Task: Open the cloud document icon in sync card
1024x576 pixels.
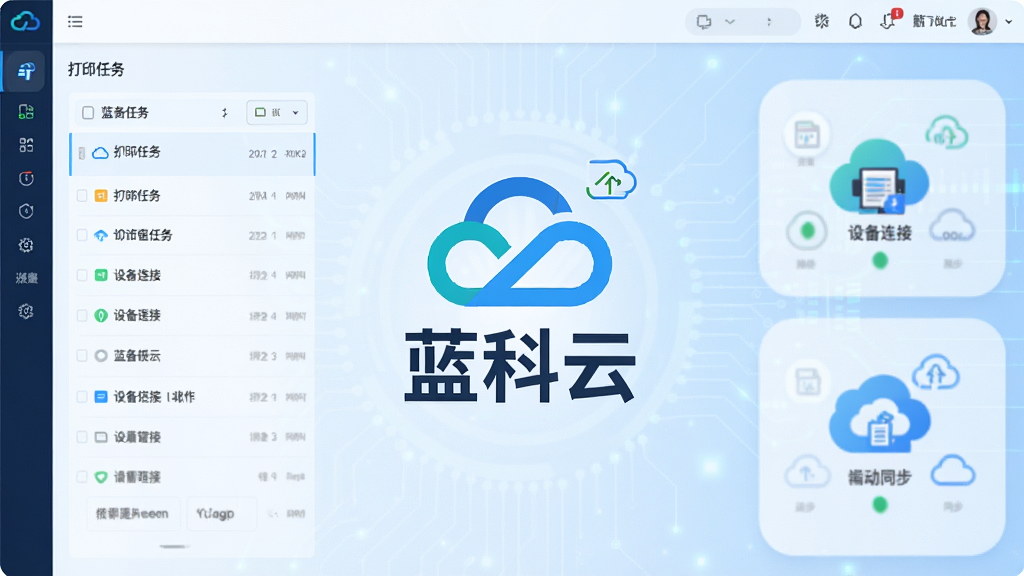Action: (x=879, y=415)
